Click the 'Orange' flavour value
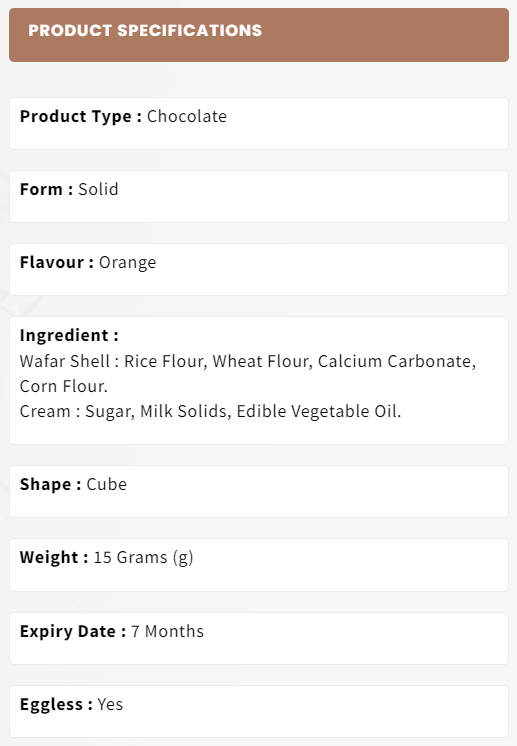This screenshot has height=746, width=517. click(127, 263)
